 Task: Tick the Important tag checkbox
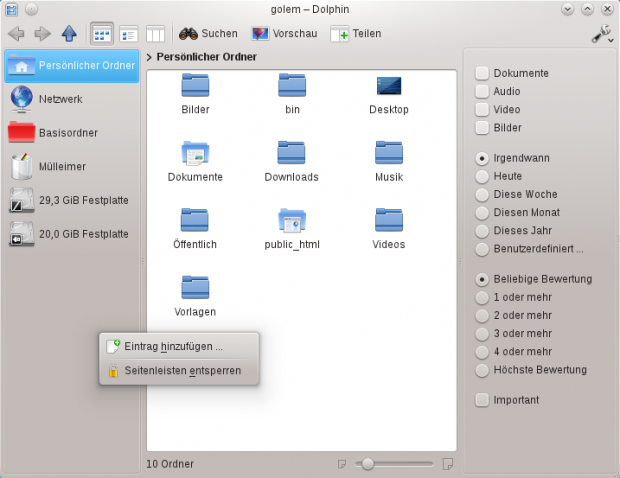(x=483, y=400)
